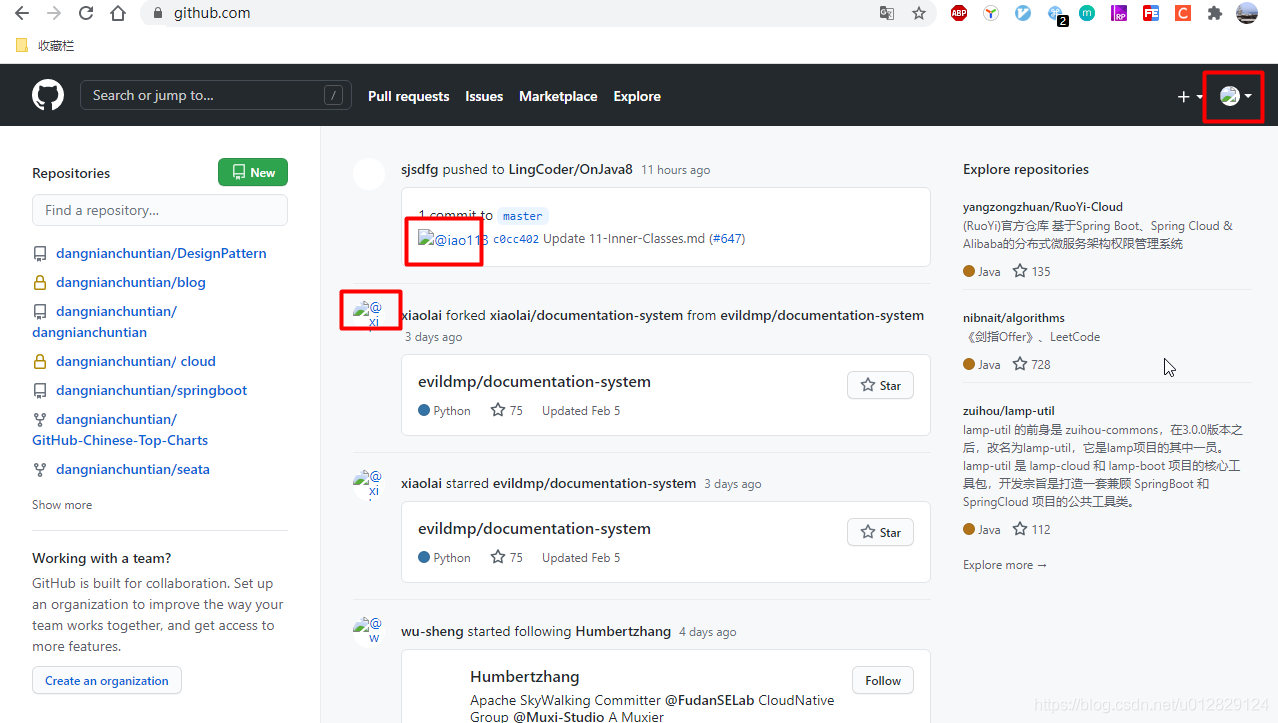Click xiaolai avatar beside forked event
This screenshot has height=723, width=1278.
(369, 316)
